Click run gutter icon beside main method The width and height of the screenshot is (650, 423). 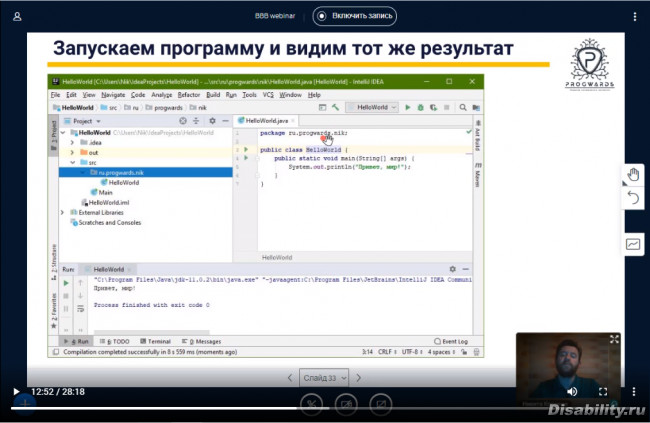pos(246,158)
